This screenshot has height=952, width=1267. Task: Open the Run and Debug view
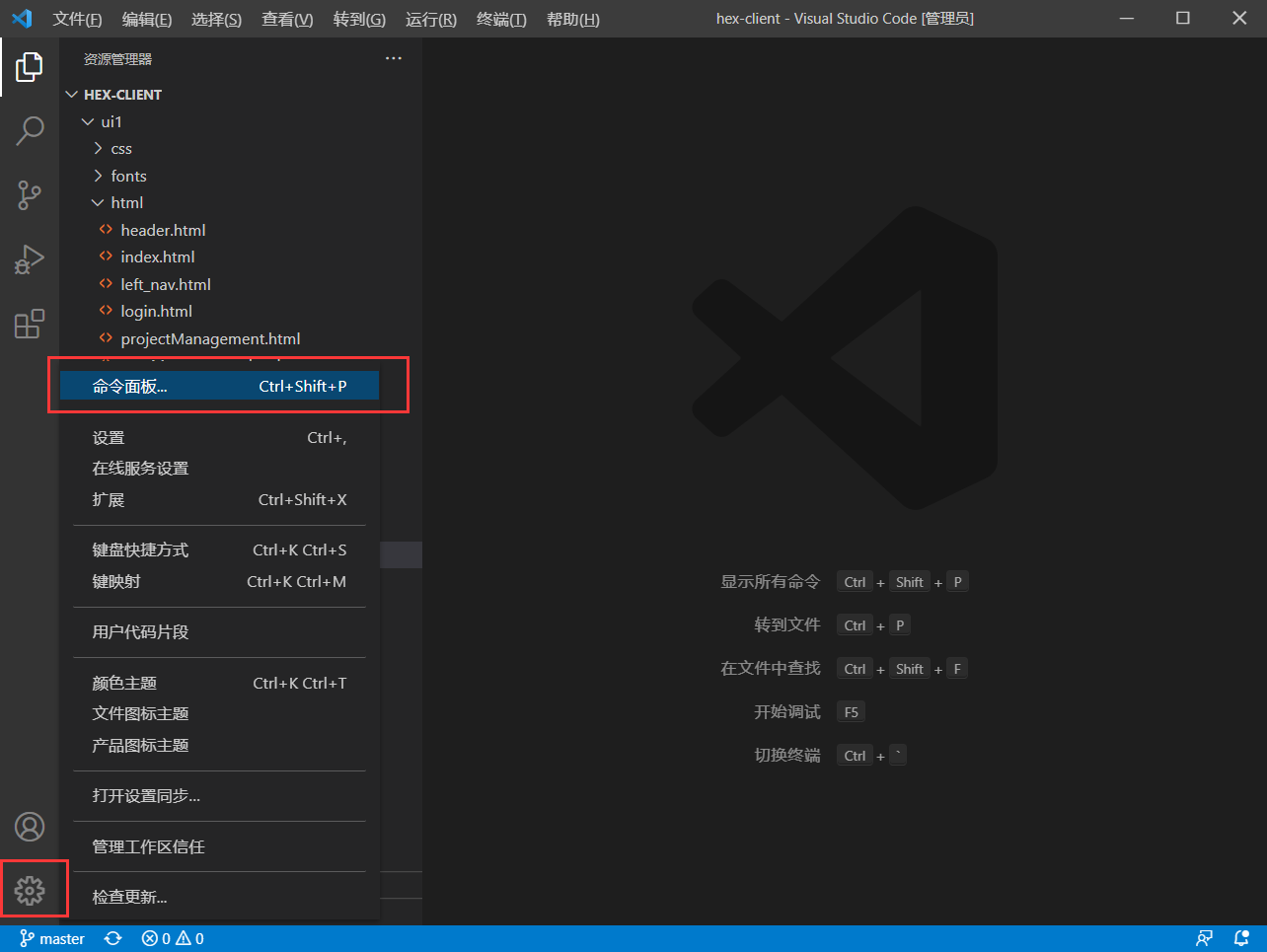[30, 259]
